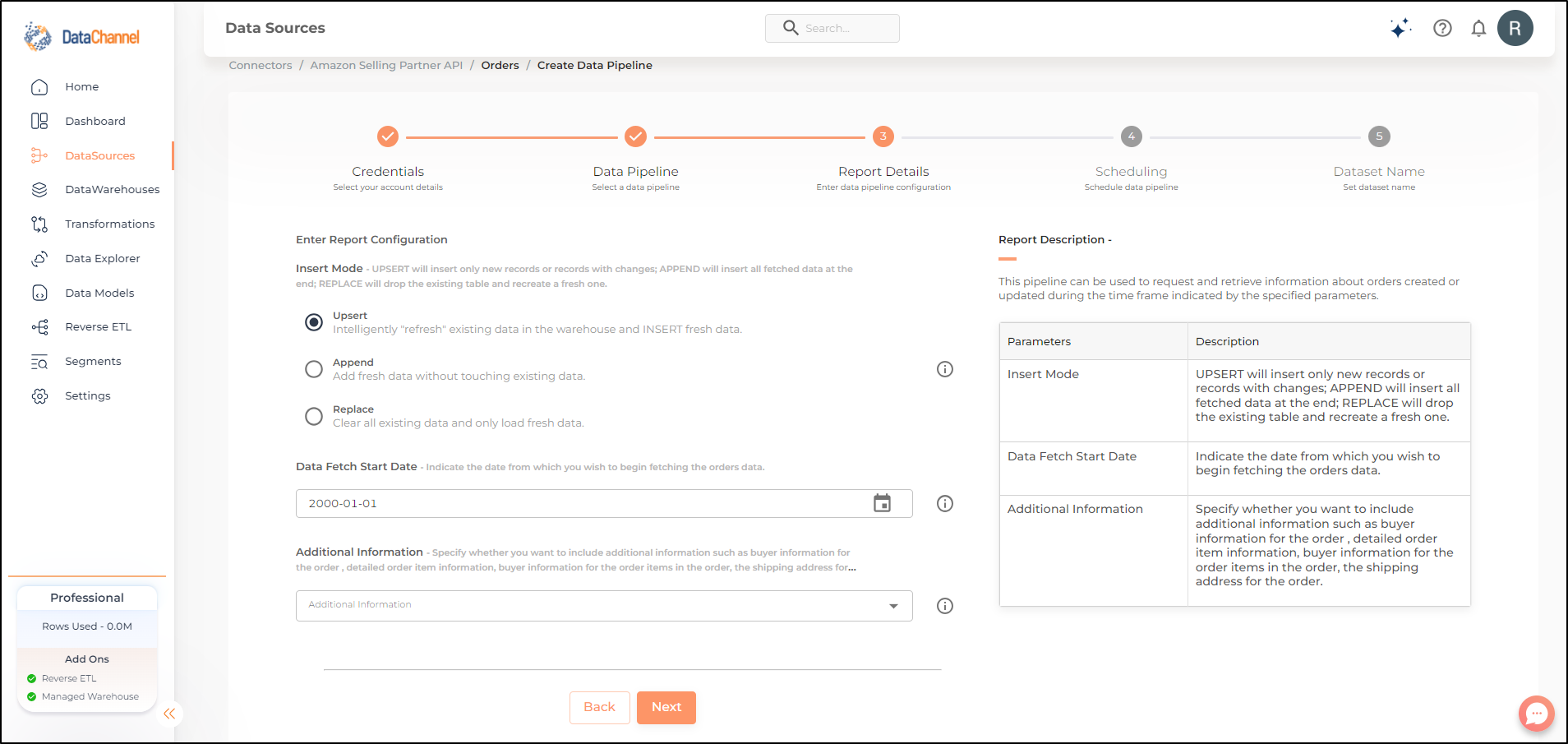
Task: Click the Transformations icon
Action: point(39,224)
